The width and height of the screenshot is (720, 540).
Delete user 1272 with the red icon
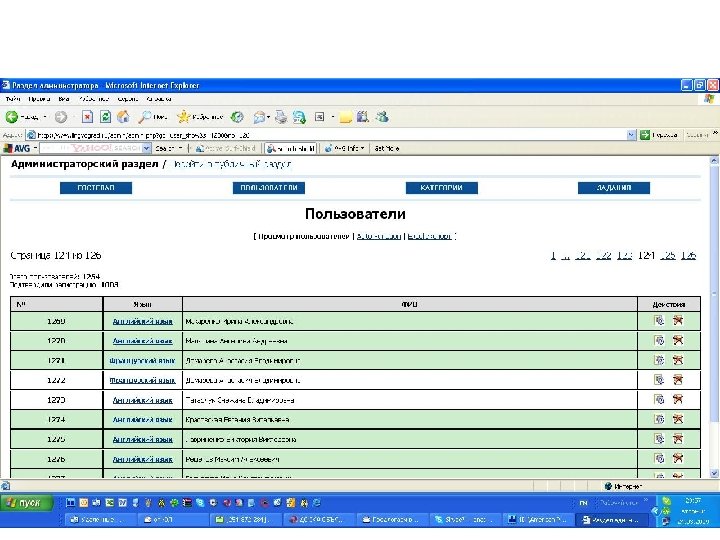click(x=678, y=380)
